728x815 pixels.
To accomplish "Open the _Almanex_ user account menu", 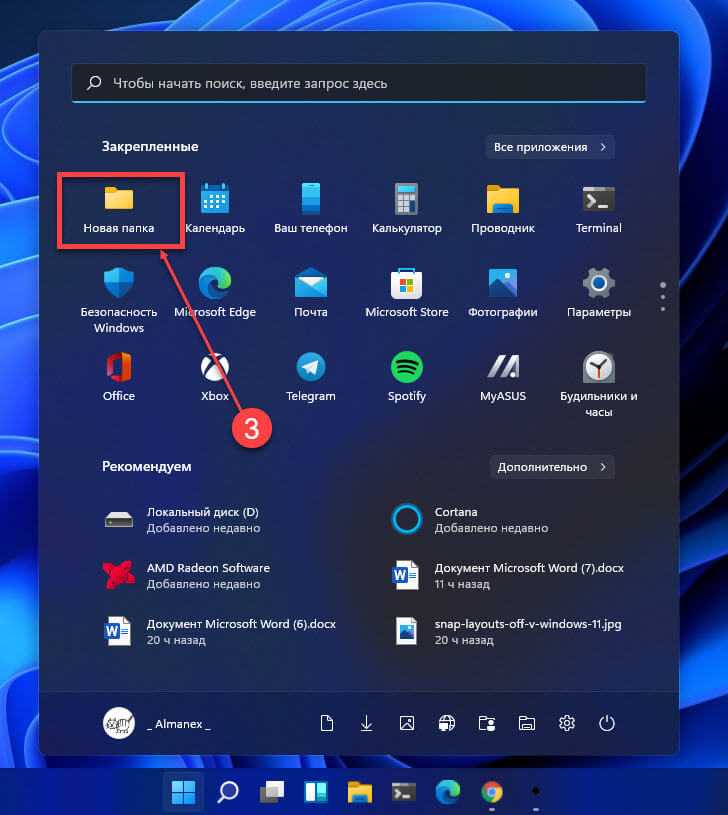I will (x=157, y=723).
